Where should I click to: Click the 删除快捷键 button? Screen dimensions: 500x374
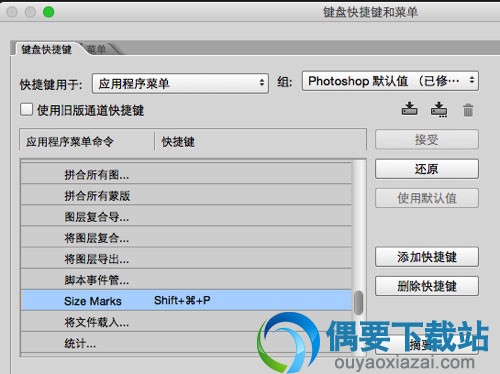pos(427,286)
